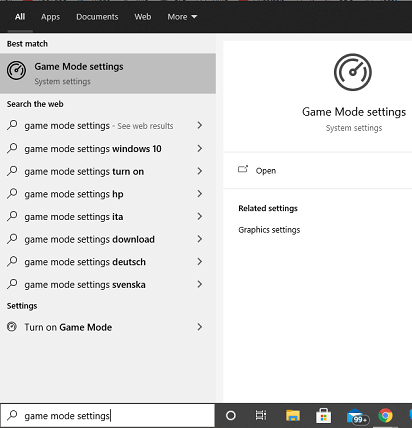Switch to the All search tab

tap(20, 17)
